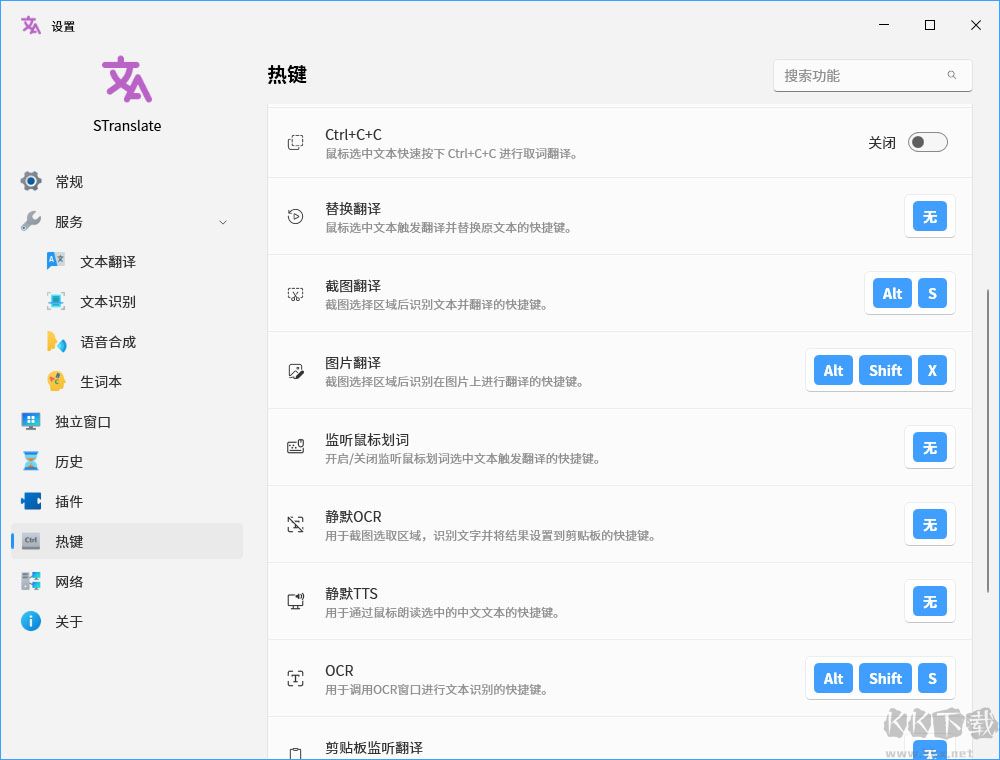Screen dimensions: 1000x760
Task: Click the vertical scrollbar thumb
Action: coord(989,441)
